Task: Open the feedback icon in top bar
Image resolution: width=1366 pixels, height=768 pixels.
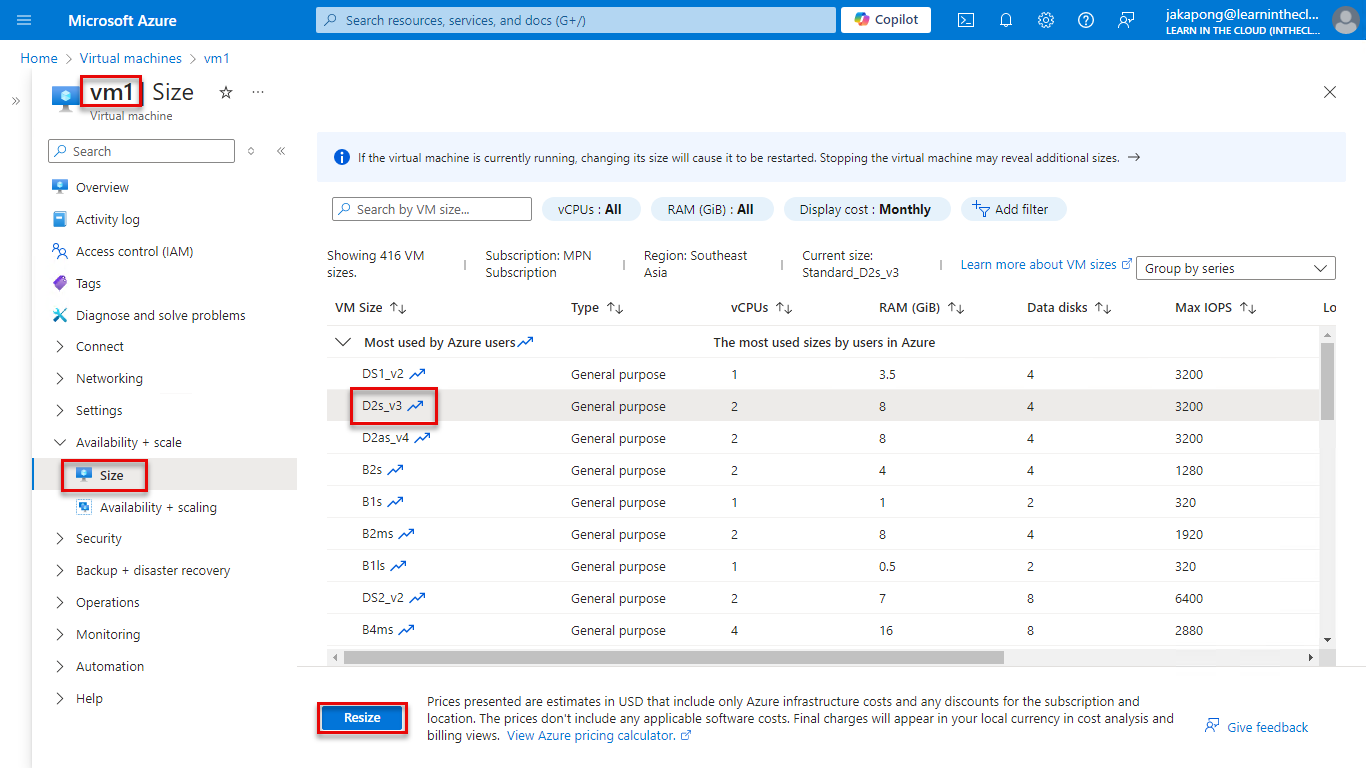Action: [1126, 20]
